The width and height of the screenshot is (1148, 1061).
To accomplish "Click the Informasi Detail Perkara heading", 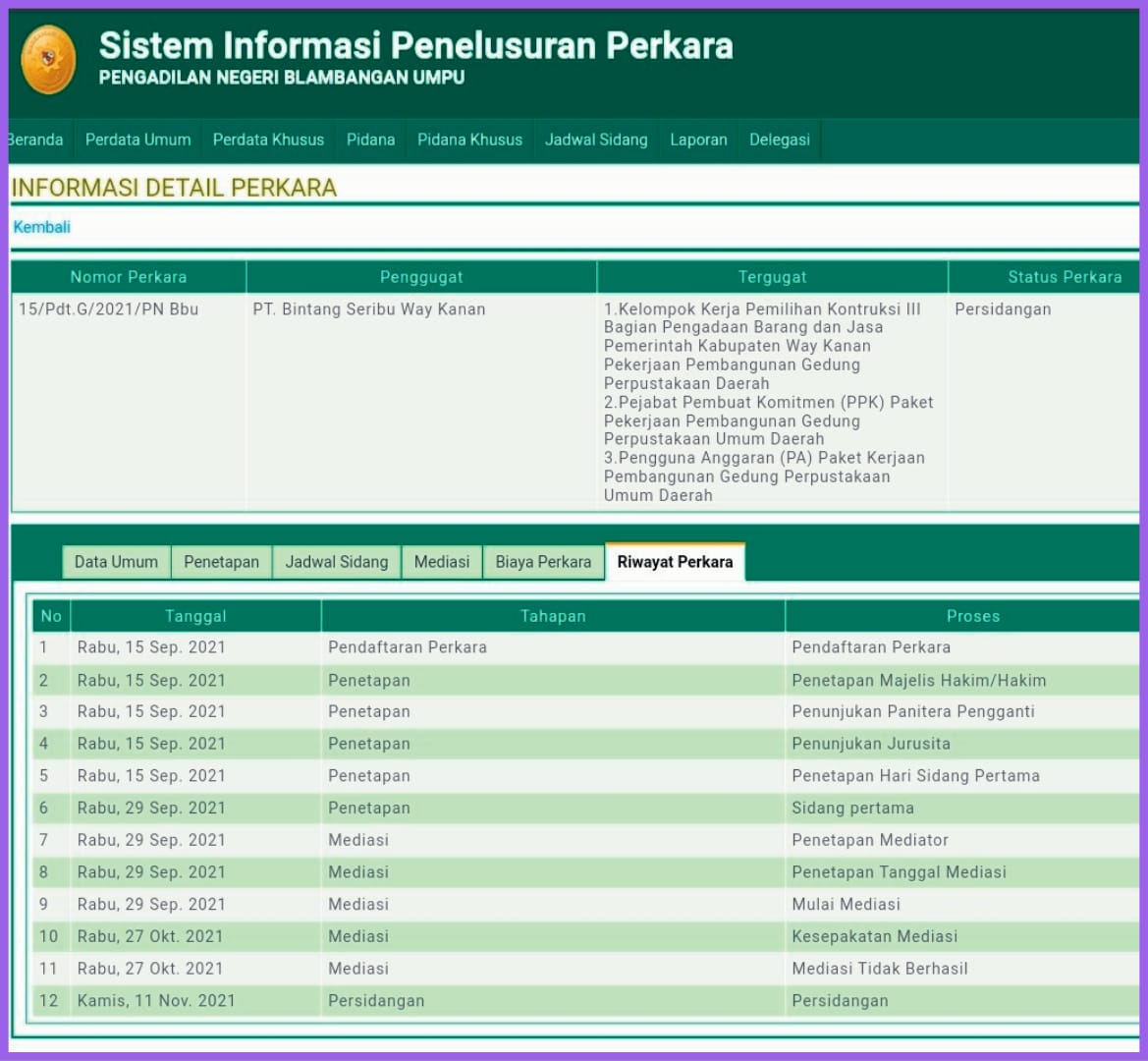I will tap(174, 188).
